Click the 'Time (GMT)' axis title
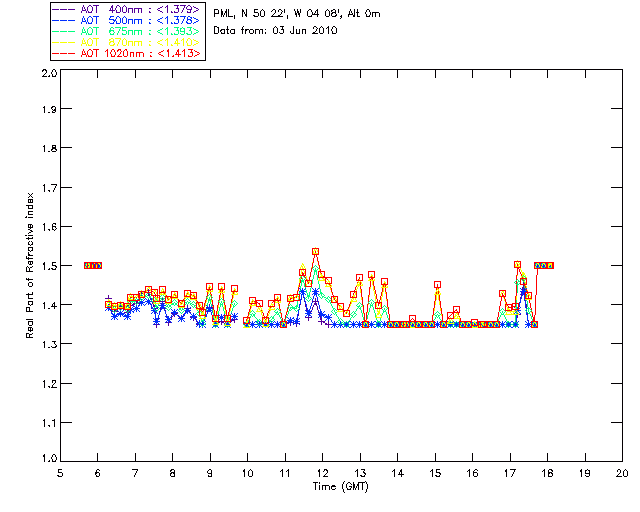The height and width of the screenshot is (512, 640). point(340,486)
